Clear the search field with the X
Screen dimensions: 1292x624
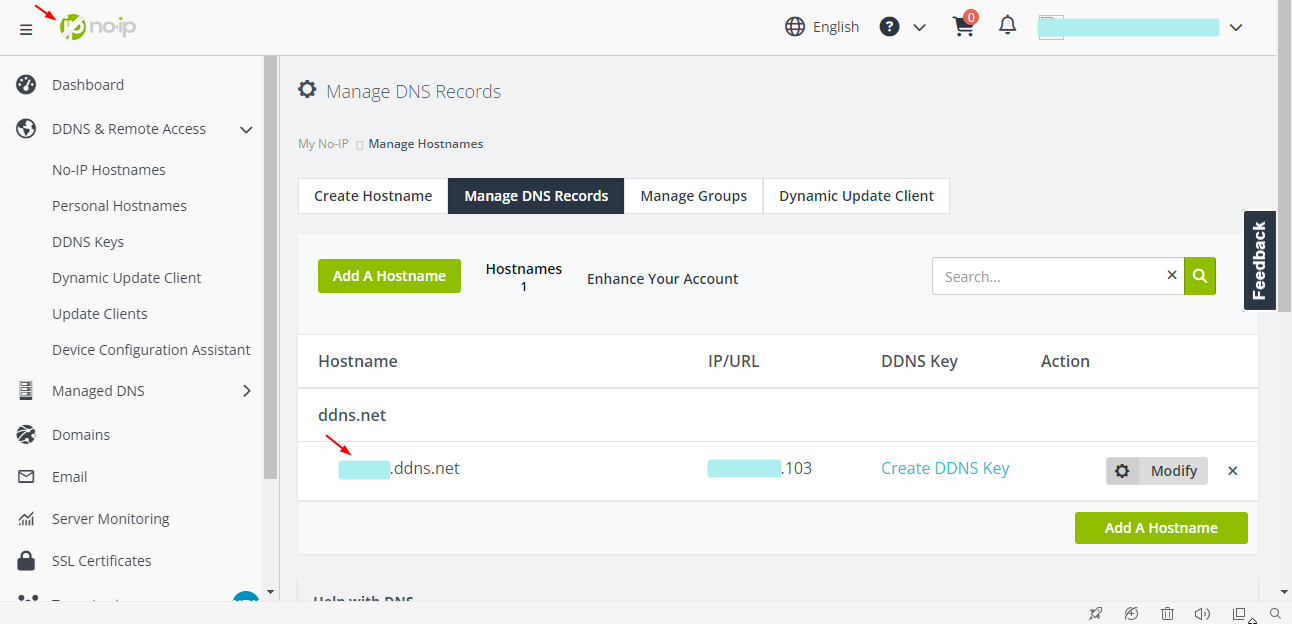click(1172, 275)
